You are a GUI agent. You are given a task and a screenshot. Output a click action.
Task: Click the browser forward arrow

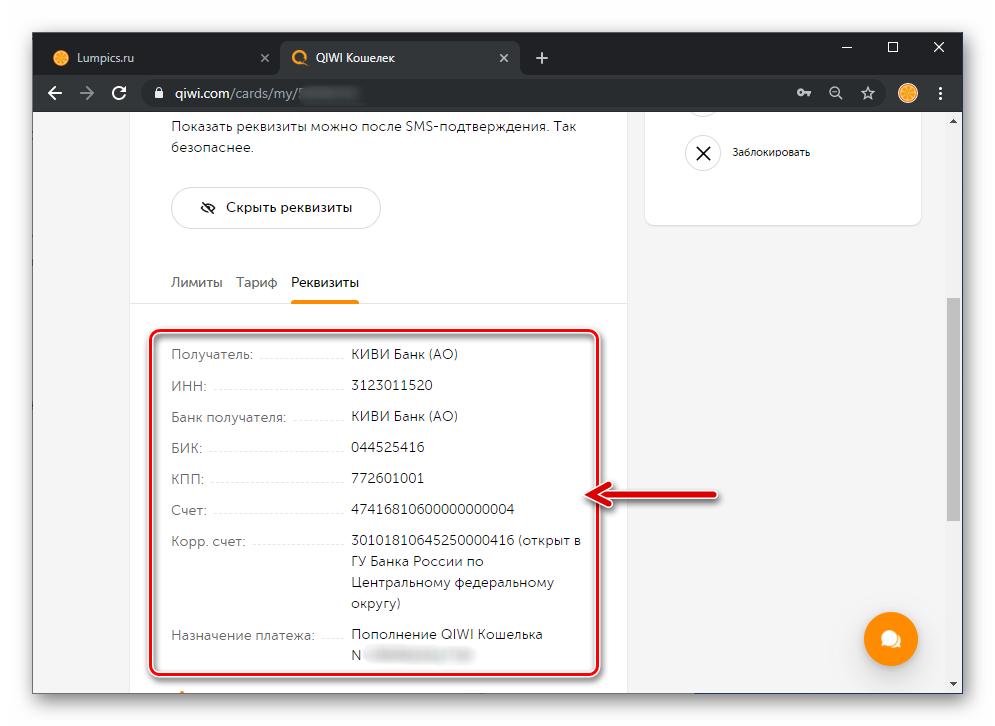click(87, 93)
